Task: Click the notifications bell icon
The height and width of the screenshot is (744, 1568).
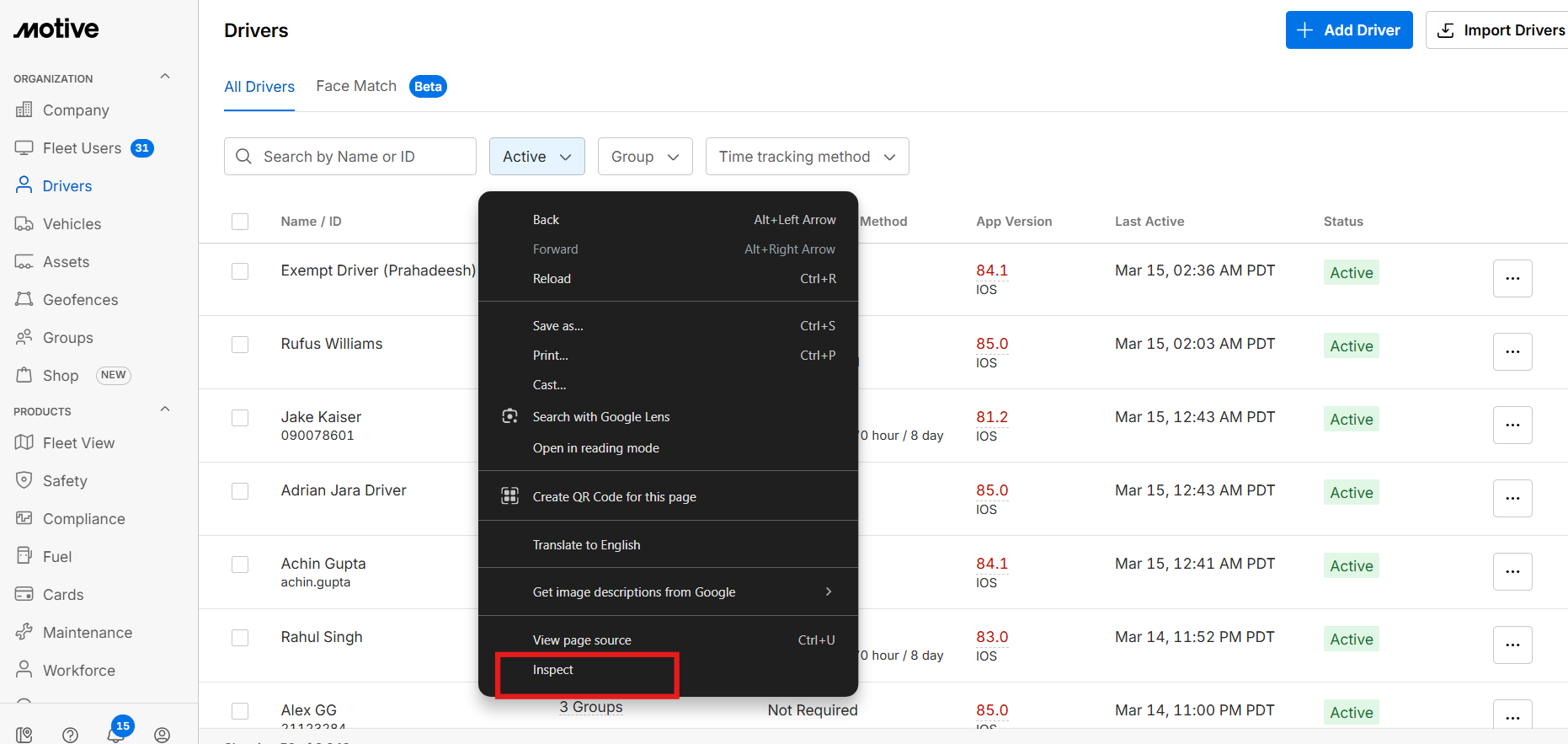Action: click(115, 735)
